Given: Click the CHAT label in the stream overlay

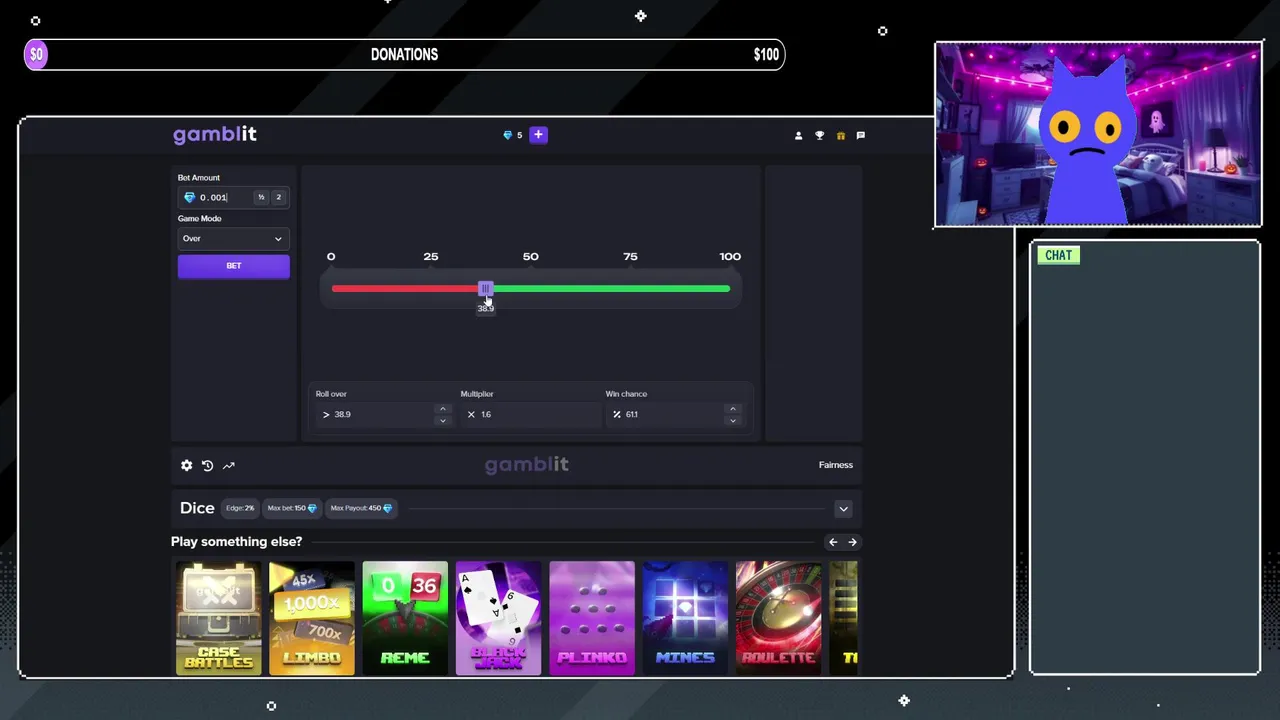Looking at the screenshot, I should click(x=1058, y=255).
